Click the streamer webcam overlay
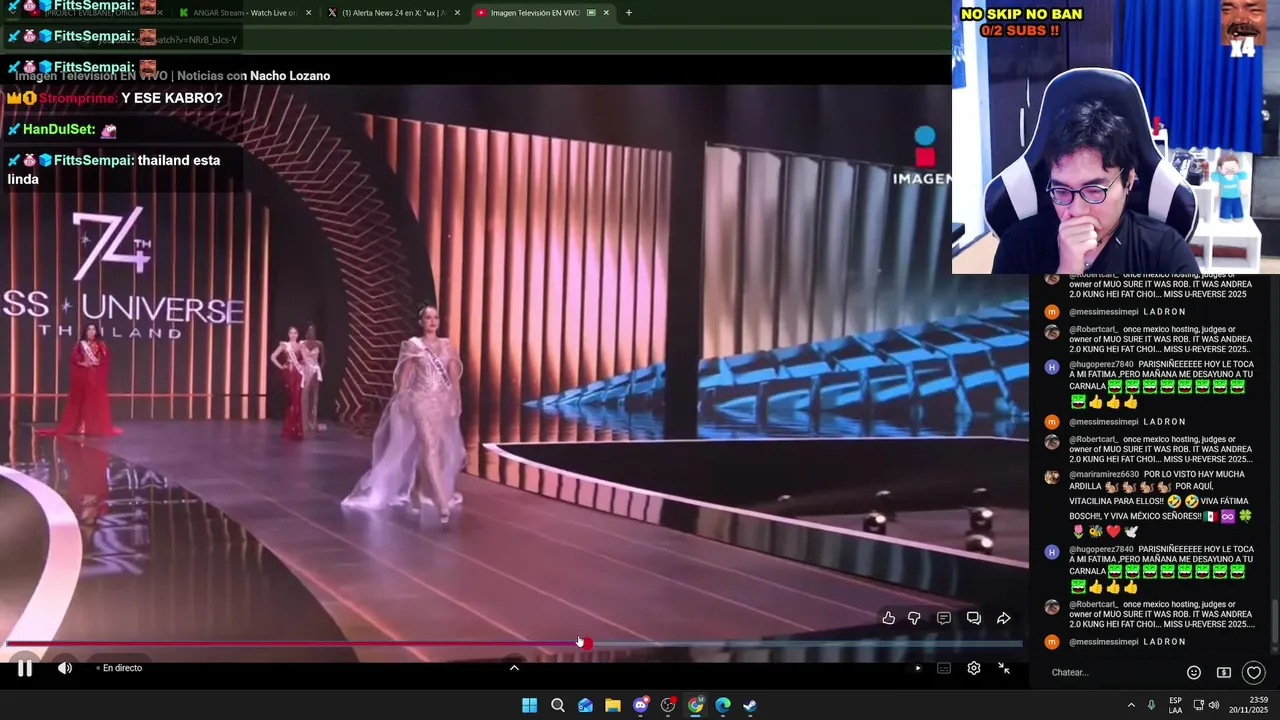Screen dimensions: 1280x720 pyautogui.click(x=1115, y=136)
